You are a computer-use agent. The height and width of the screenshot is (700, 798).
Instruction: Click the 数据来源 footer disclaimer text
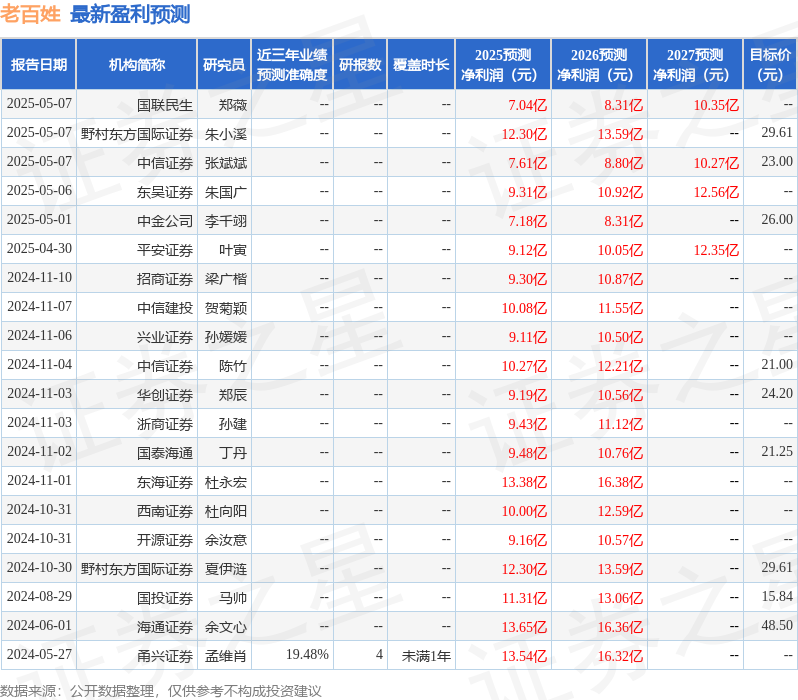pos(161,691)
